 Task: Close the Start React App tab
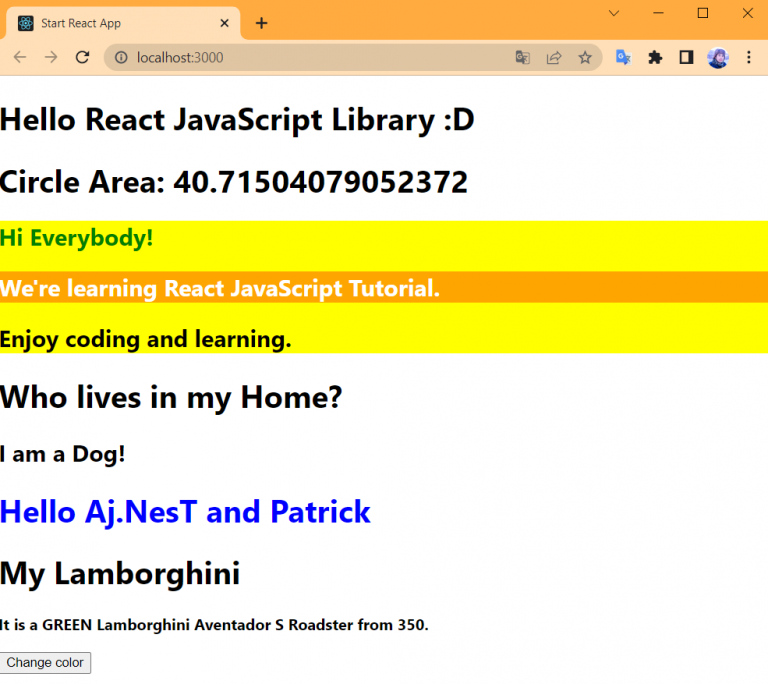pyautogui.click(x=225, y=23)
